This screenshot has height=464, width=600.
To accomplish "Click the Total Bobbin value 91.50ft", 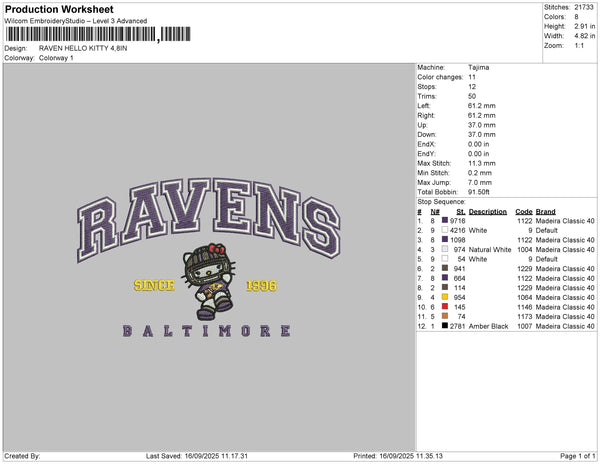I will pyautogui.click(x=478, y=192).
